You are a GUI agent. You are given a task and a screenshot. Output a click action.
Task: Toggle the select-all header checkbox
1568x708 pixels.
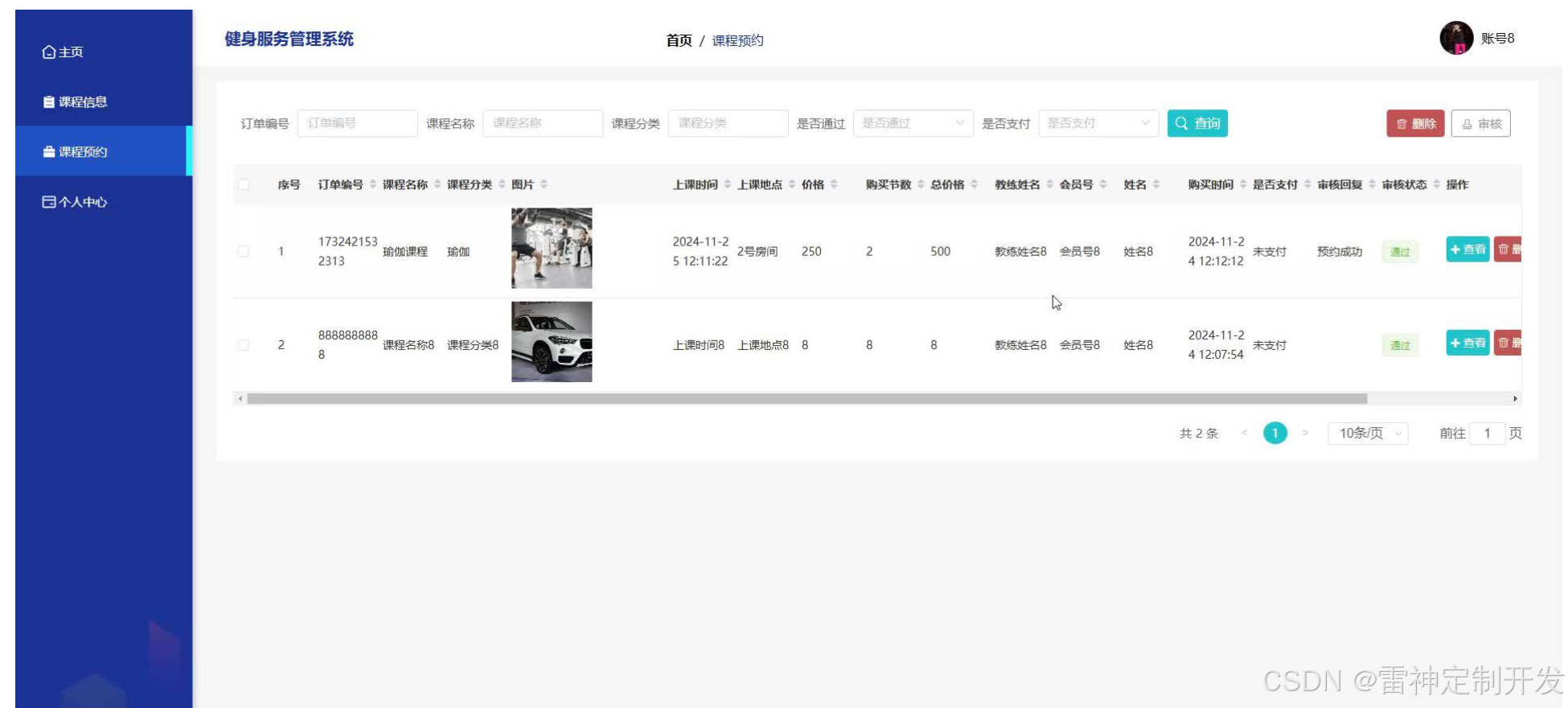point(243,184)
